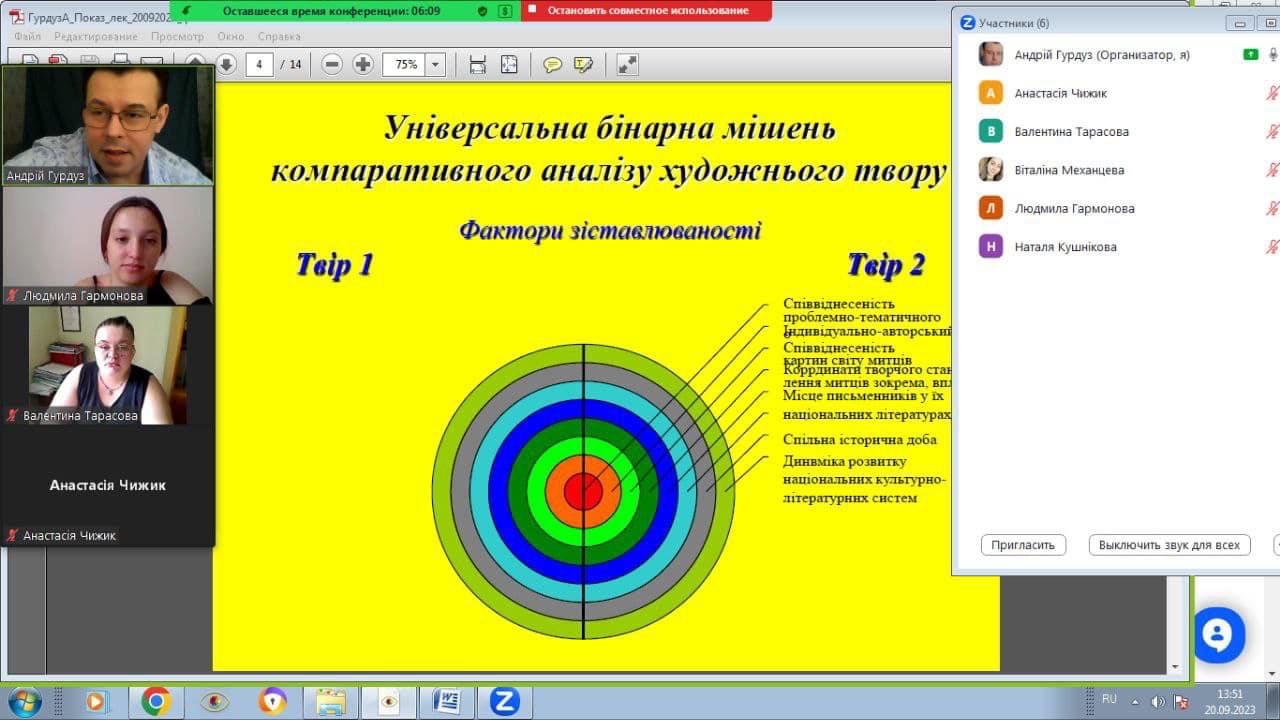
Task: Select the fit one full page icon
Action: [x=509, y=65]
